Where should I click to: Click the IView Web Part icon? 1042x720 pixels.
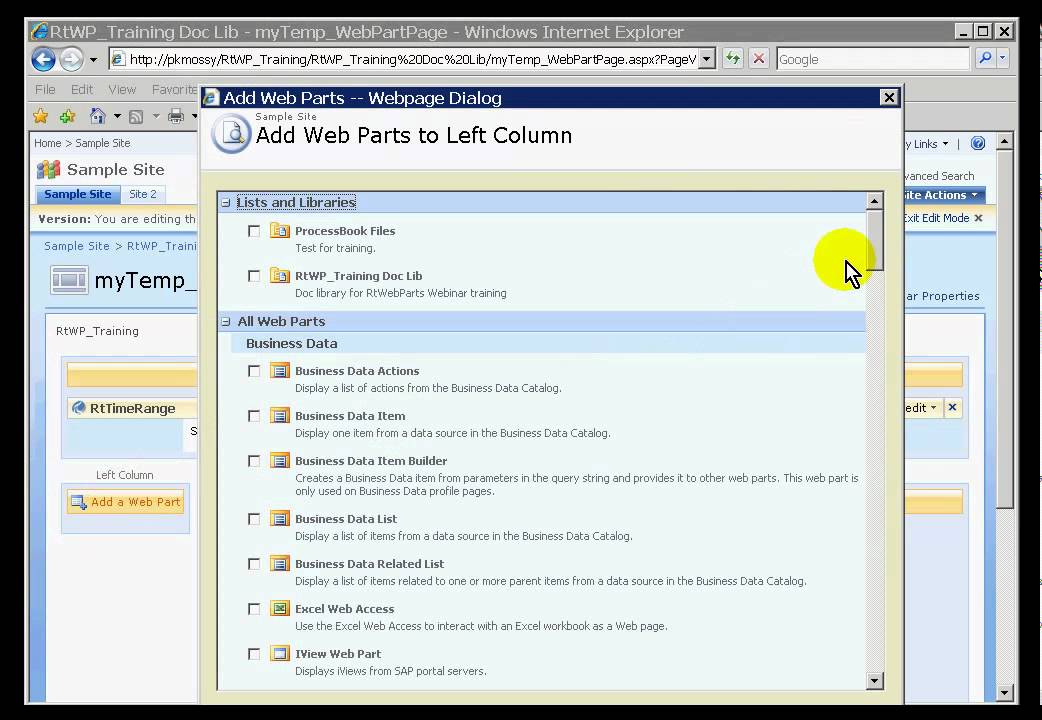(280, 654)
